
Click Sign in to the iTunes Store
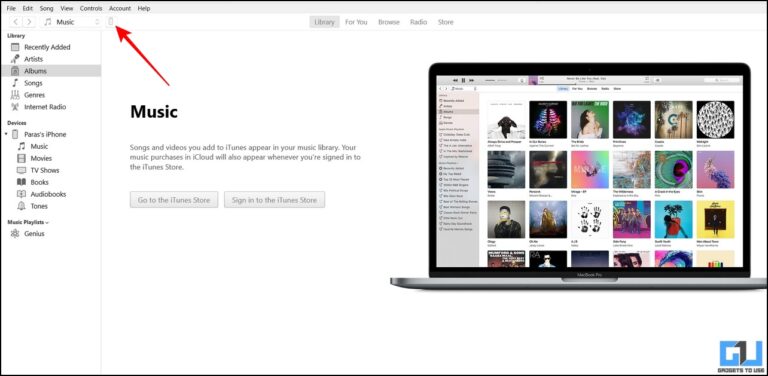[x=274, y=200]
